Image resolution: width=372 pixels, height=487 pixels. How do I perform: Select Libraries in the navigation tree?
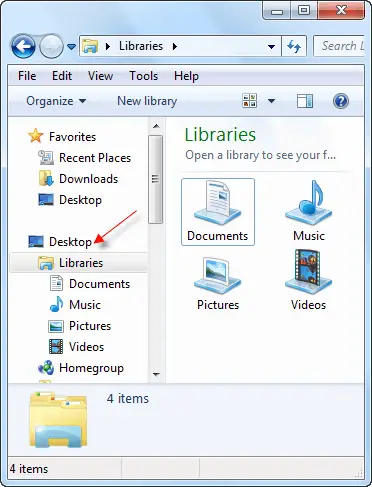[78, 263]
